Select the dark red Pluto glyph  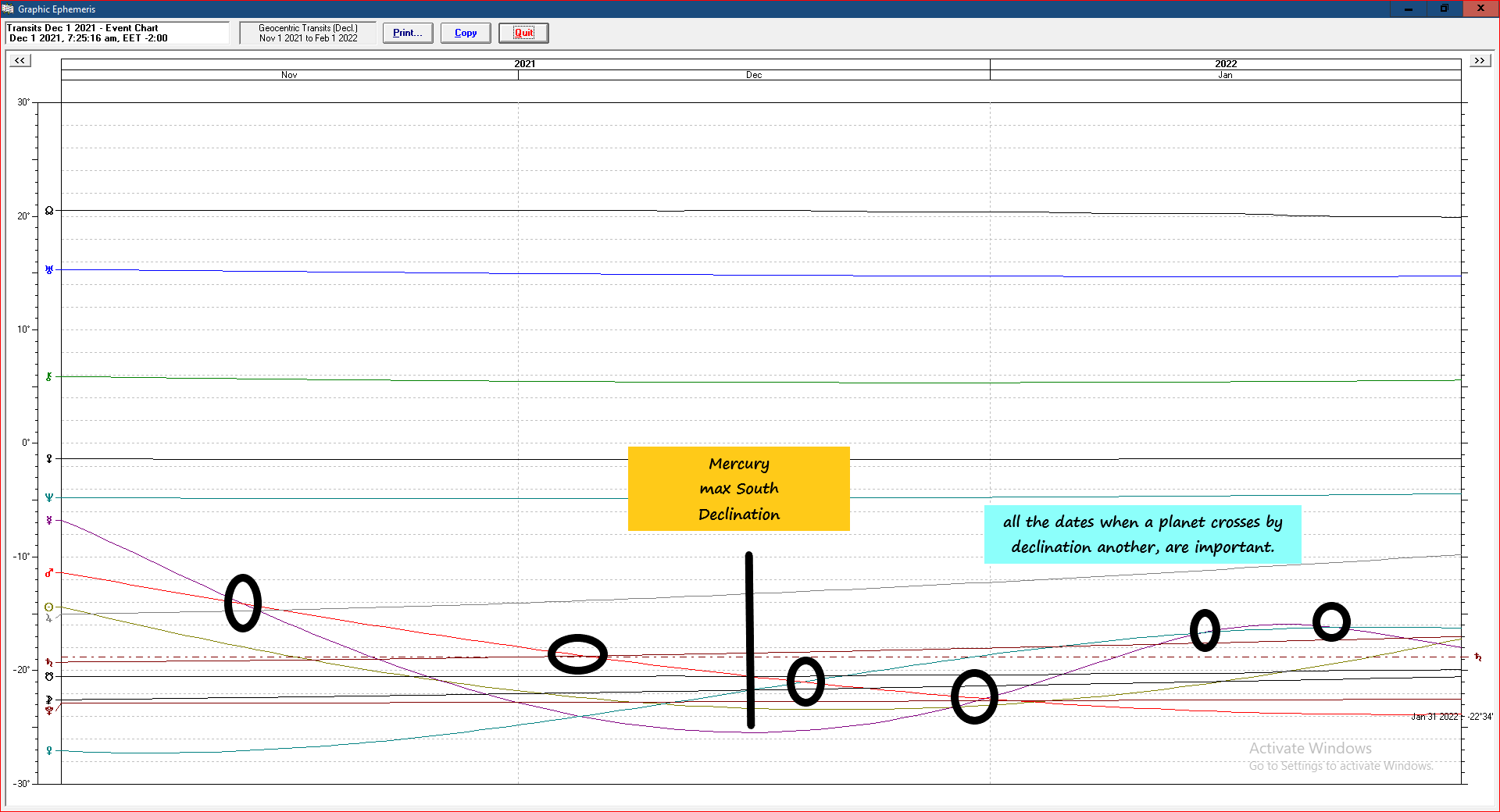tap(49, 710)
